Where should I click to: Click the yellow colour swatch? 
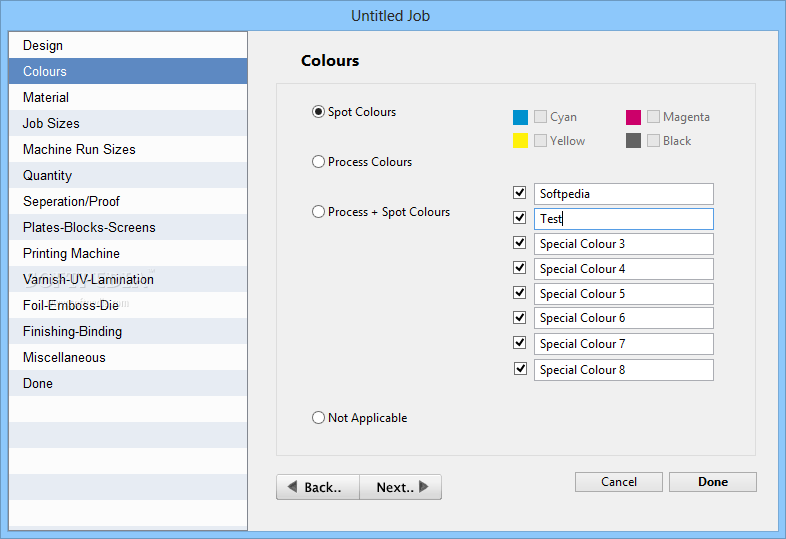tap(520, 140)
